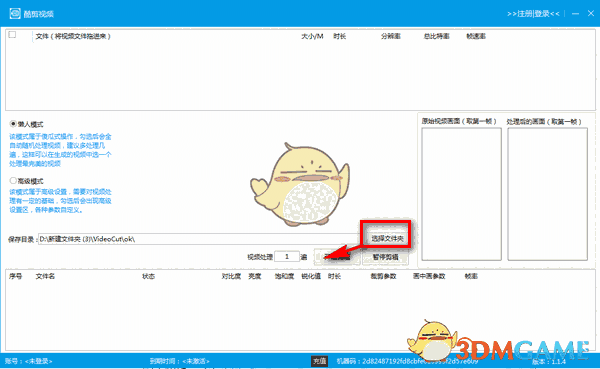The image size is (600, 369).
Task: Click the 亮度 column header
Action: (x=254, y=276)
